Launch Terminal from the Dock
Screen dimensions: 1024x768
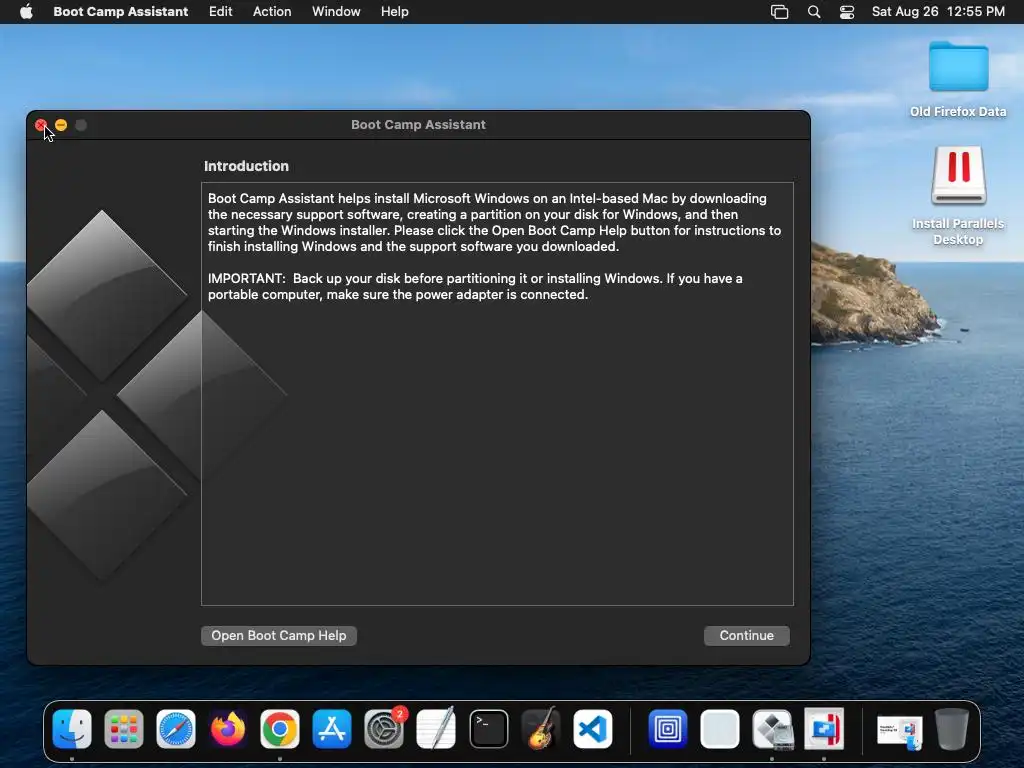(488, 729)
